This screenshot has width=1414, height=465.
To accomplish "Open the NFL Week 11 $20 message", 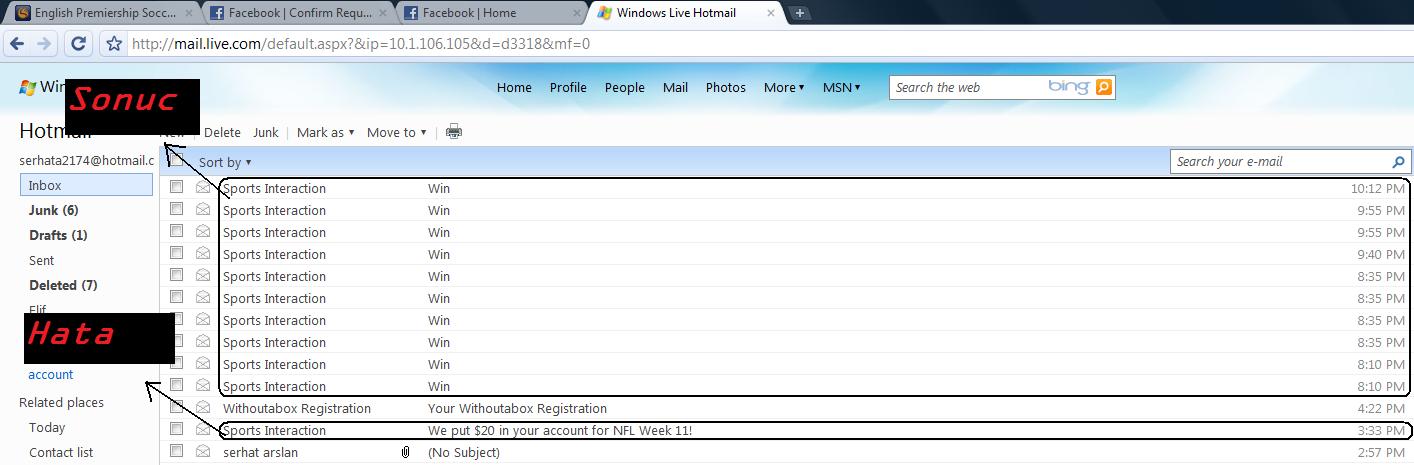I will (x=560, y=430).
